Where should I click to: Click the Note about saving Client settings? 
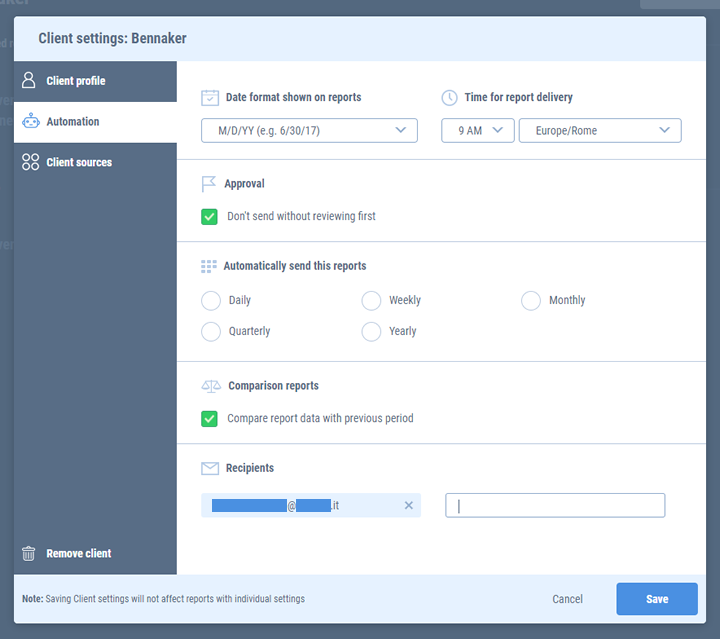[x=163, y=599]
